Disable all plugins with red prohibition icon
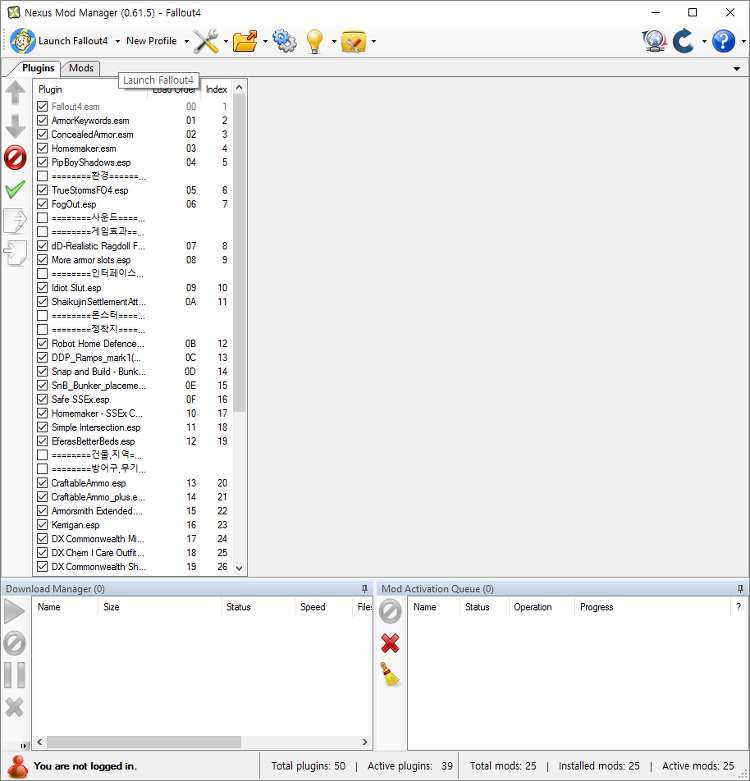 click(15, 158)
